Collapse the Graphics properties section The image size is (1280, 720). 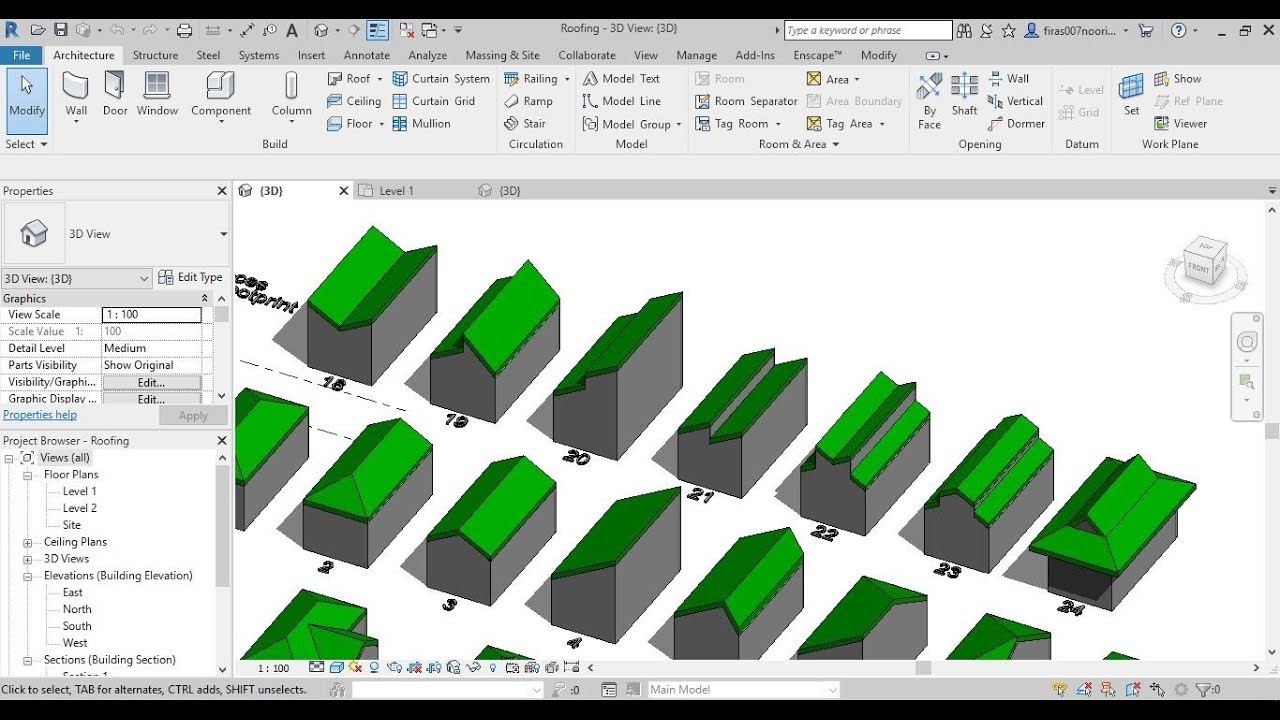point(205,298)
